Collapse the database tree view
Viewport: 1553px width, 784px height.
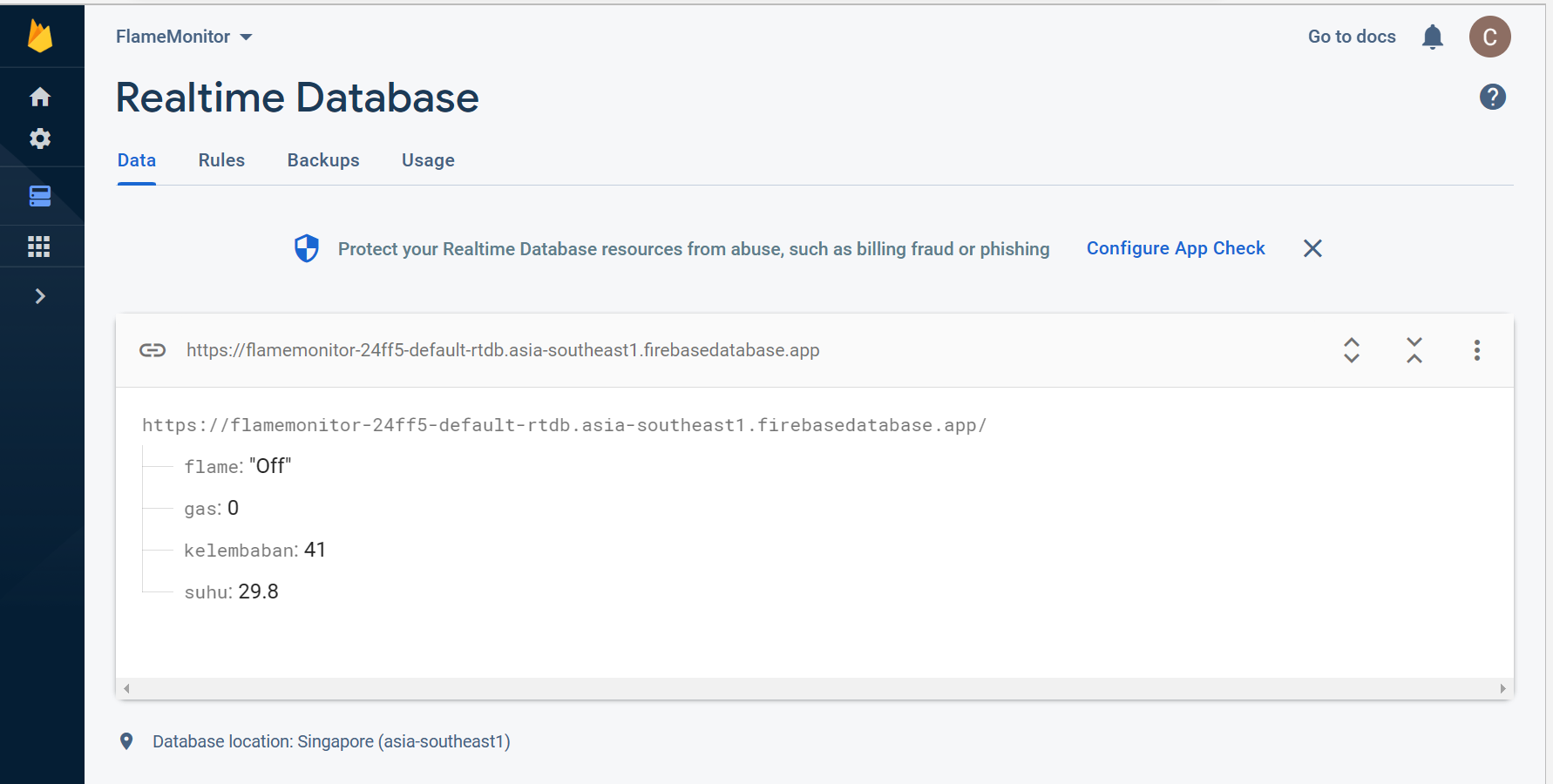(1414, 350)
